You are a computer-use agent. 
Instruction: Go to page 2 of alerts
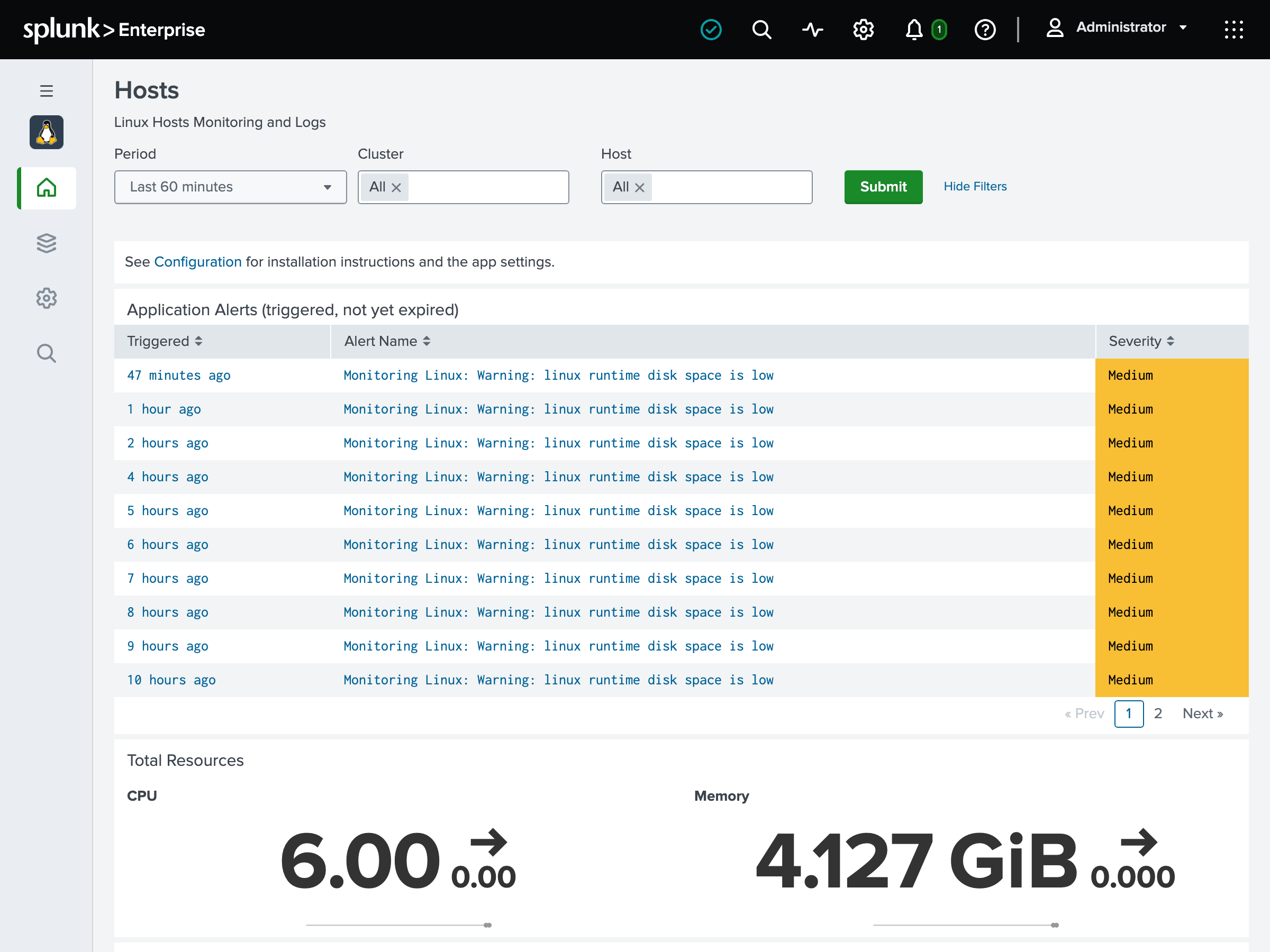click(x=1157, y=713)
